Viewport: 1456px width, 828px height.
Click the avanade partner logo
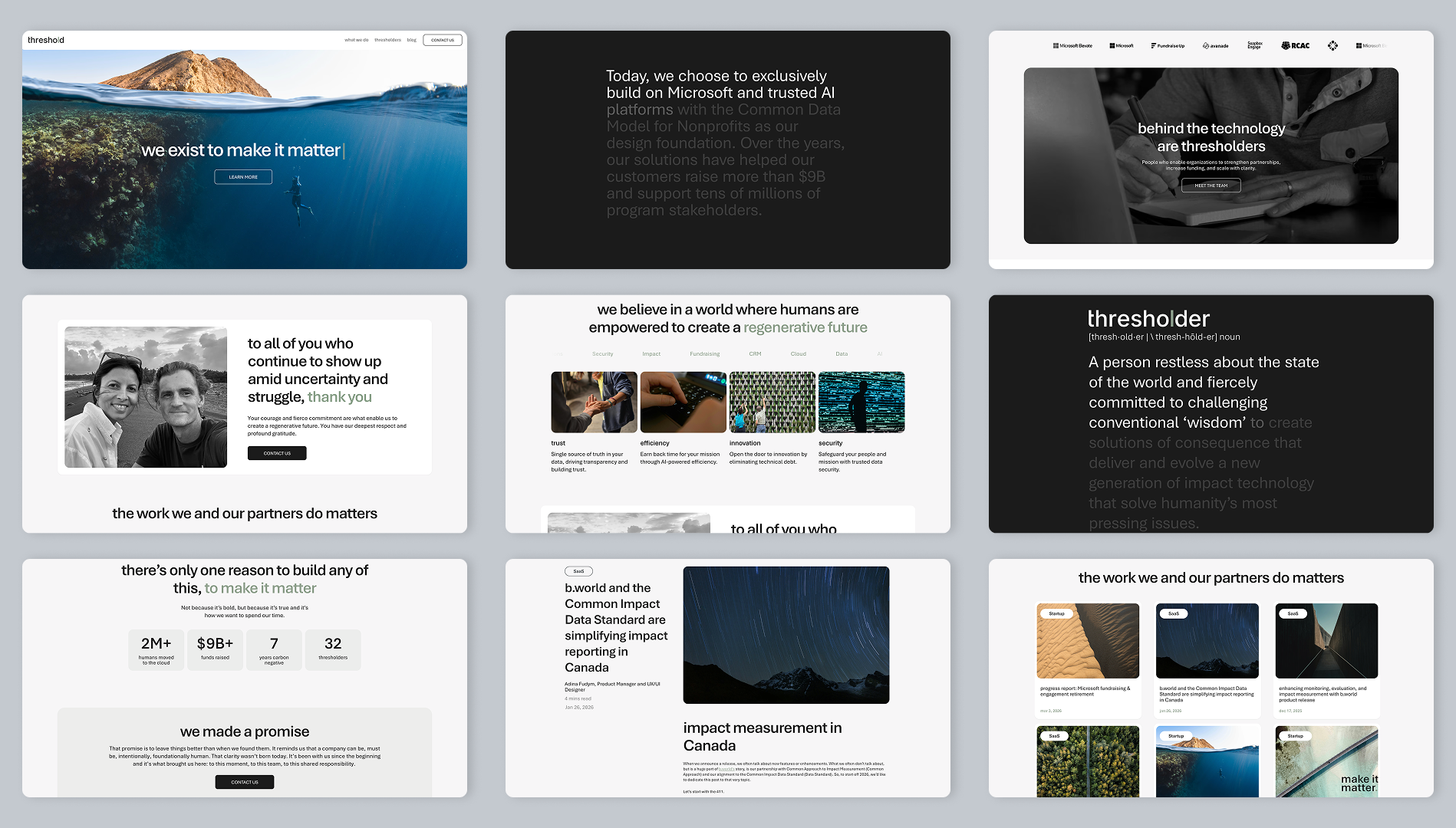click(x=1216, y=46)
